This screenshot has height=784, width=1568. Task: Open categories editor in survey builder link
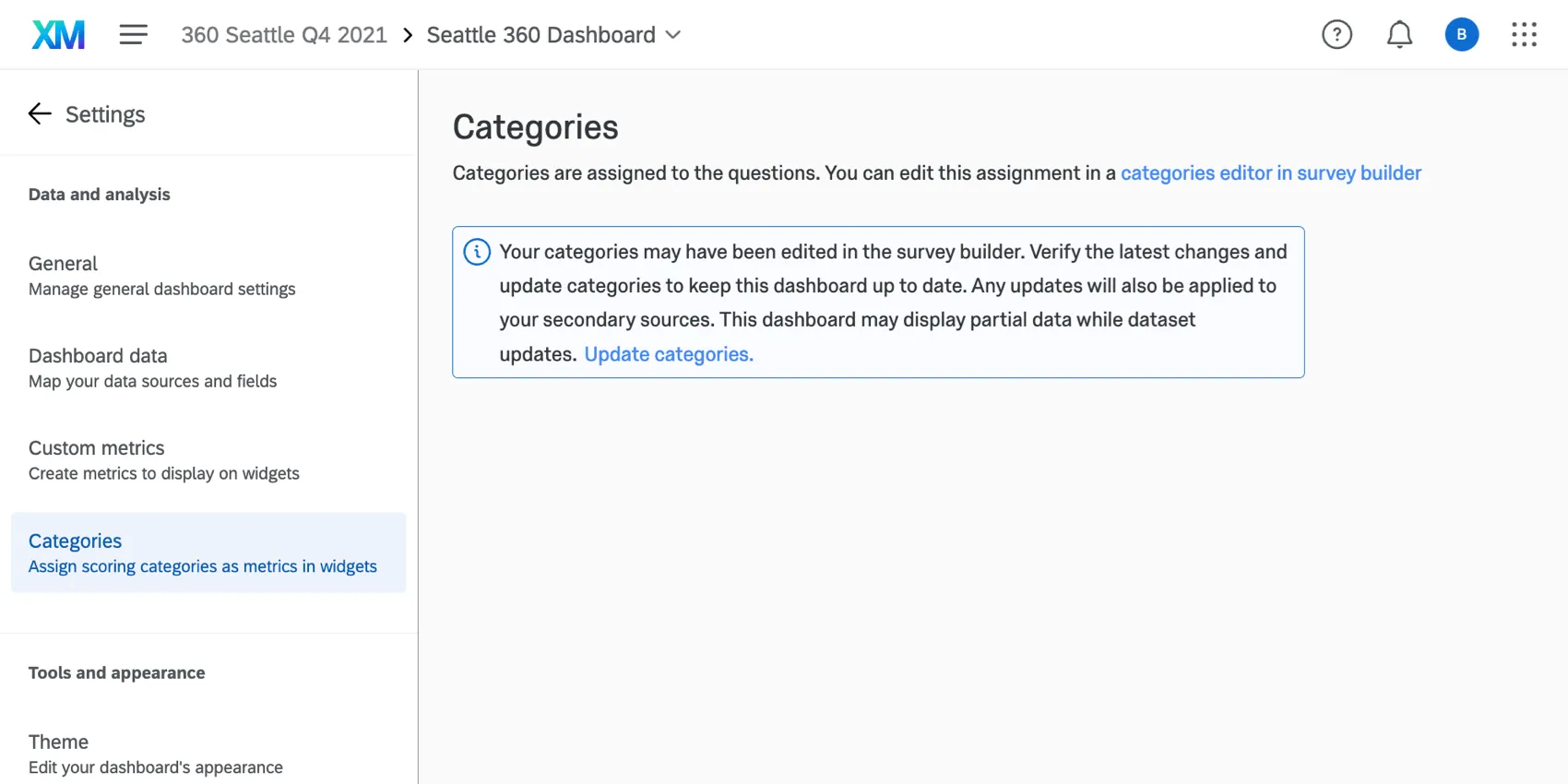1270,173
